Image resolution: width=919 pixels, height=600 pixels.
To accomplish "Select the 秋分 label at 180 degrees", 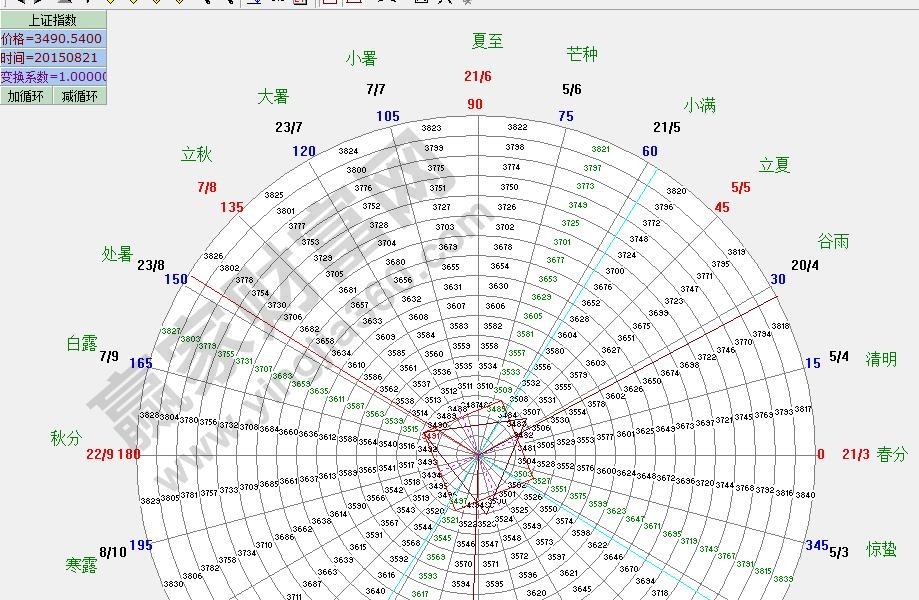I will [66, 438].
